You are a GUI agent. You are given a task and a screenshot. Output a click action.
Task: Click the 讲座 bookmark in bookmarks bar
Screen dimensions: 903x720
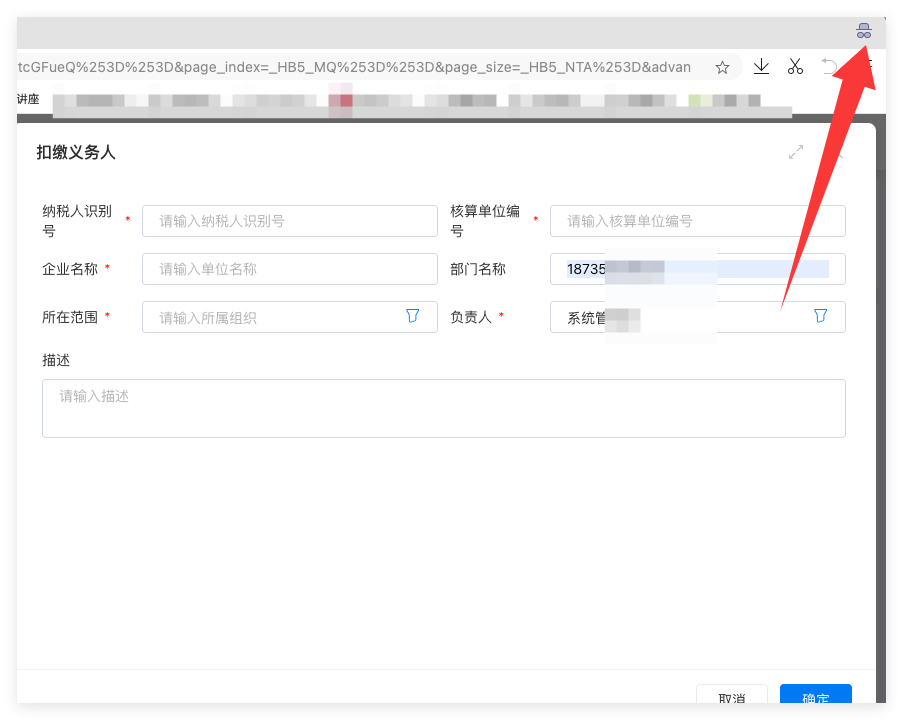(27, 99)
